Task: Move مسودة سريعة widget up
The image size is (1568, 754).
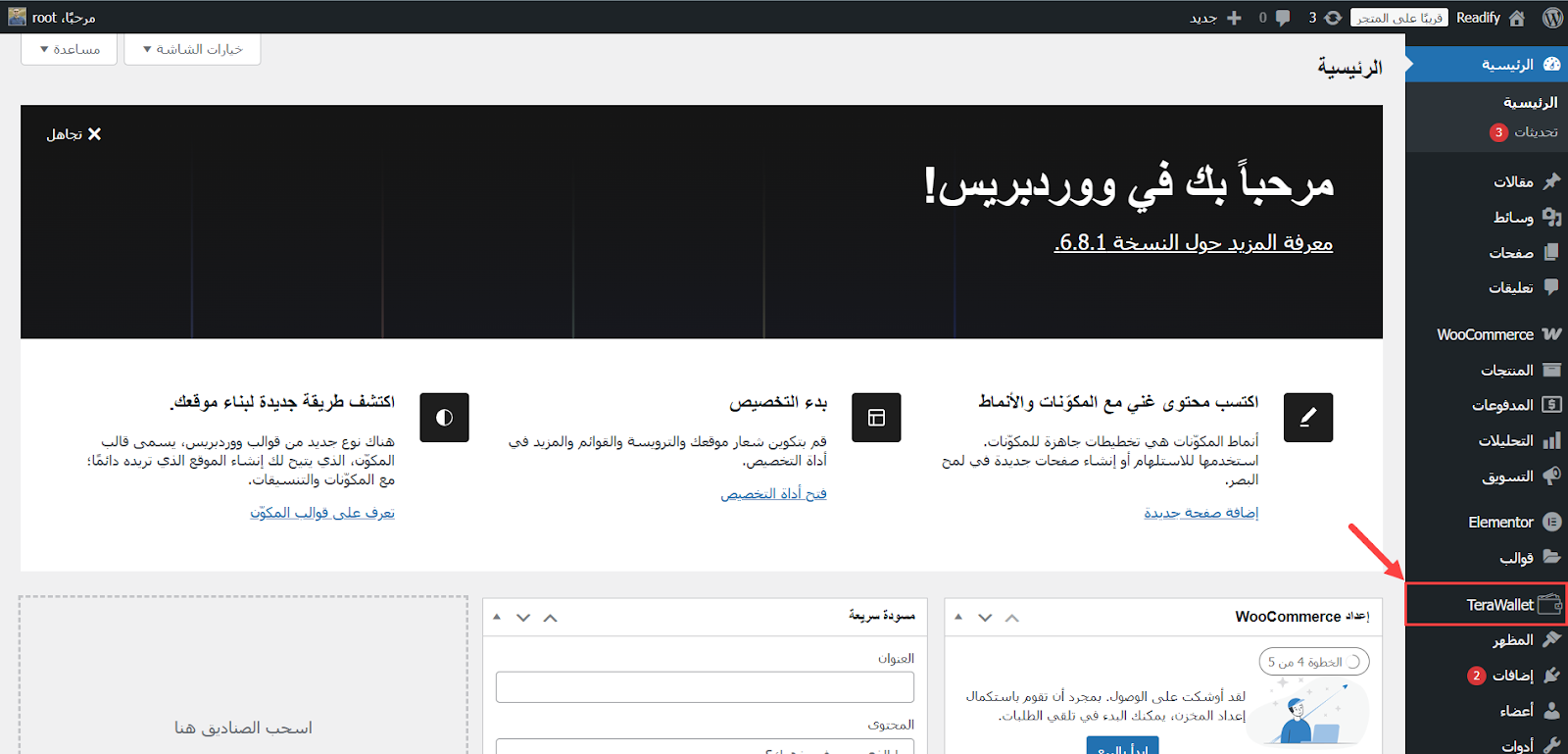Action: point(550,618)
